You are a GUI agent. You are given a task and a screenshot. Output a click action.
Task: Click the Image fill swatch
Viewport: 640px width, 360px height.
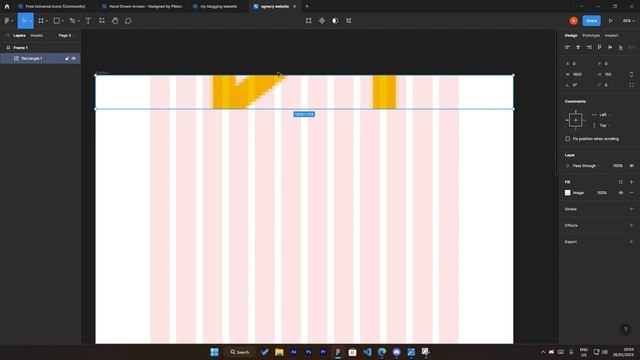568,193
